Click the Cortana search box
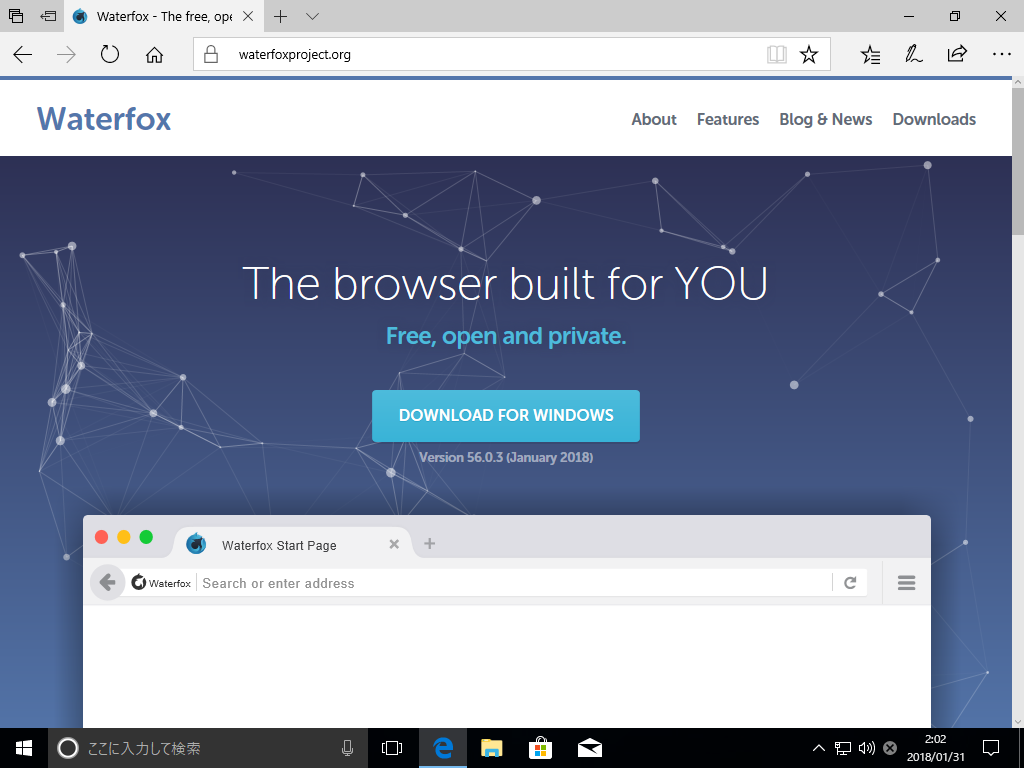The width and height of the screenshot is (1024, 768). coord(208,748)
